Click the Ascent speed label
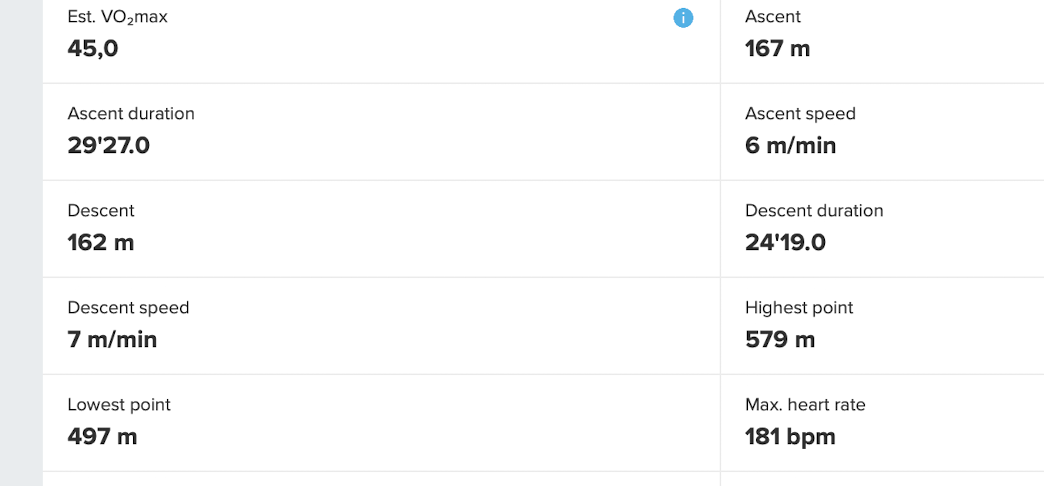 pyautogui.click(x=800, y=114)
